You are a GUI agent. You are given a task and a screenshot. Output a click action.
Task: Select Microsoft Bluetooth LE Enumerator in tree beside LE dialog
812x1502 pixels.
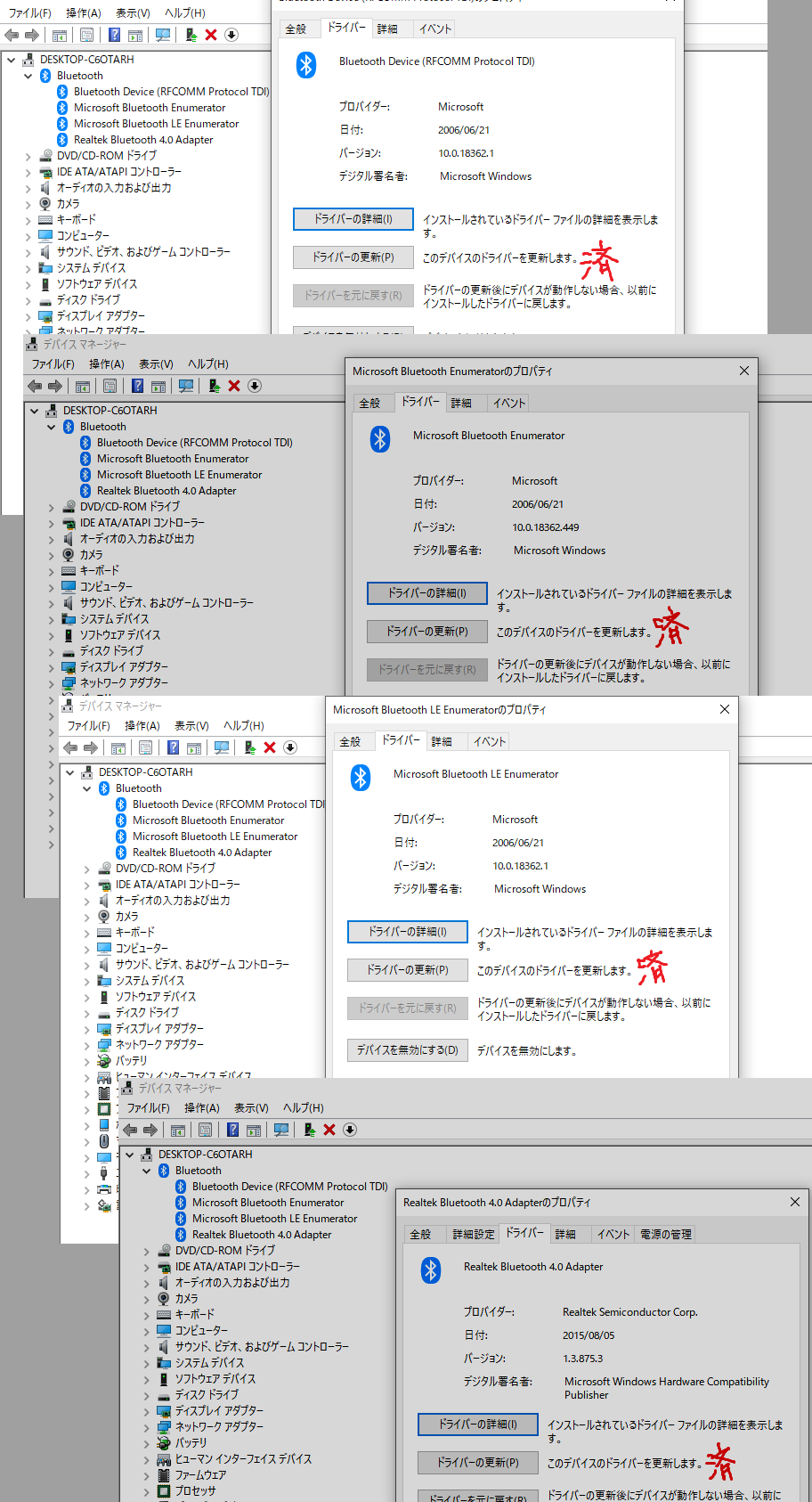[x=215, y=837]
